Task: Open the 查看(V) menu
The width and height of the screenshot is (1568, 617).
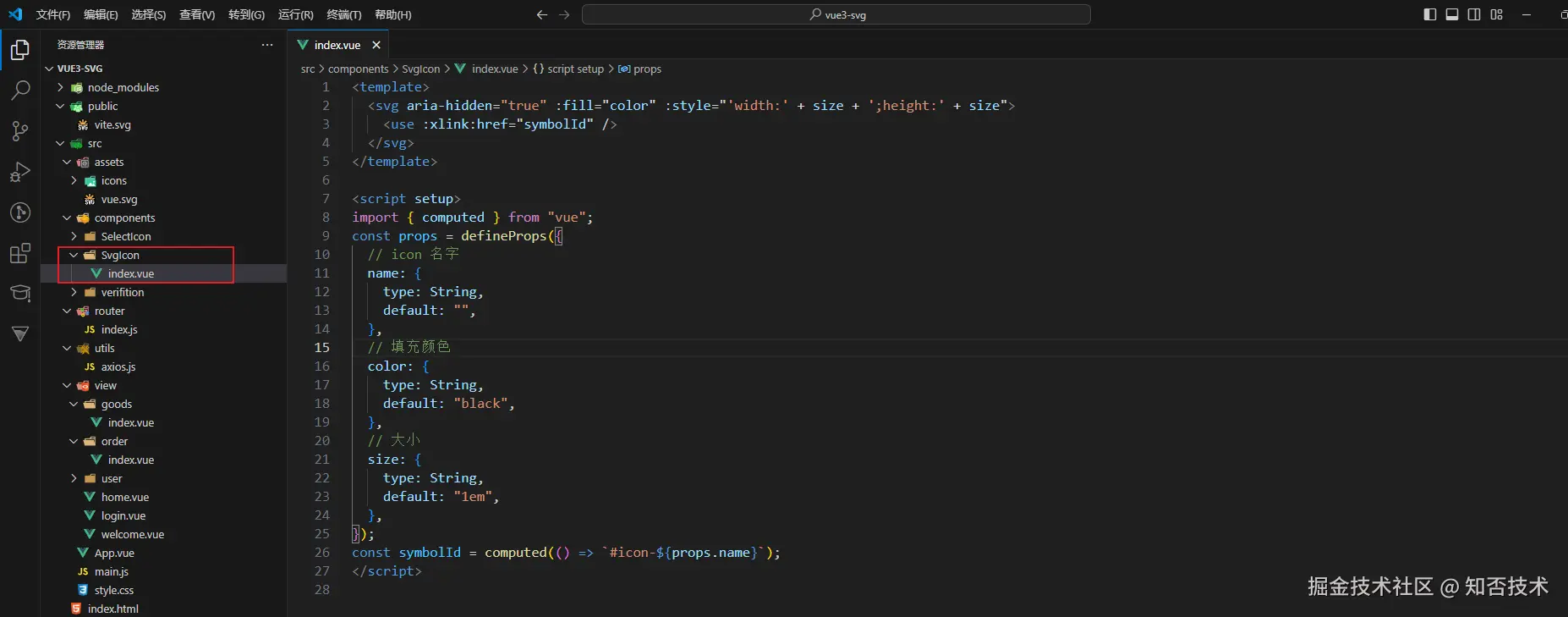Action: point(197,14)
